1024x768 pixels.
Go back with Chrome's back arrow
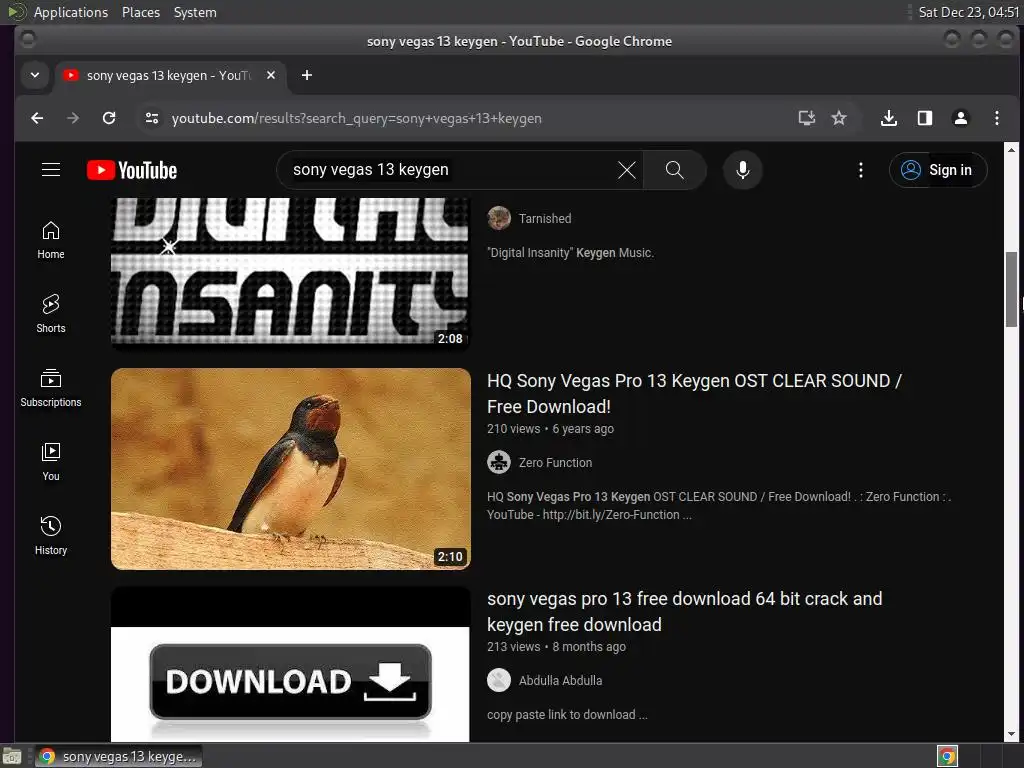pyautogui.click(x=37, y=118)
